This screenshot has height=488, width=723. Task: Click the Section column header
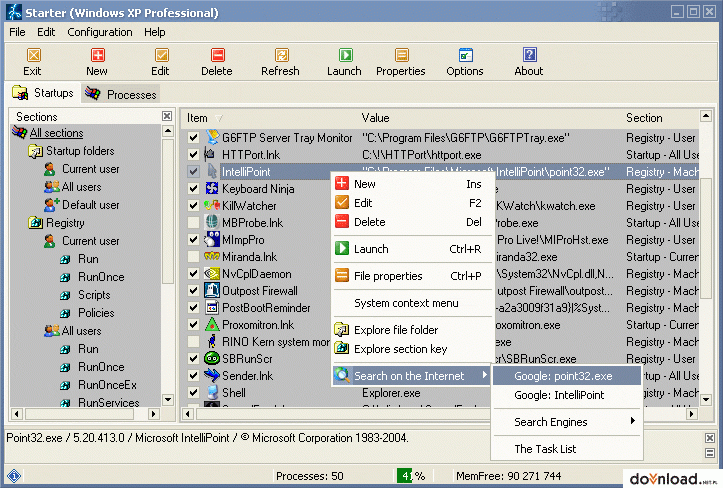(644, 118)
